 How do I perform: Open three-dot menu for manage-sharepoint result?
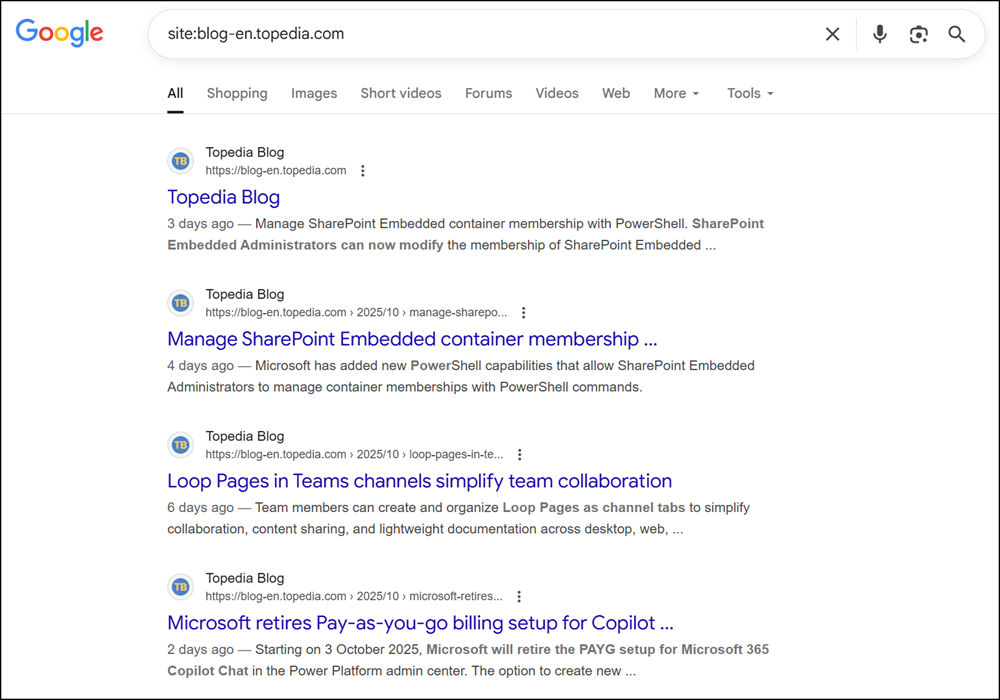[x=523, y=313]
